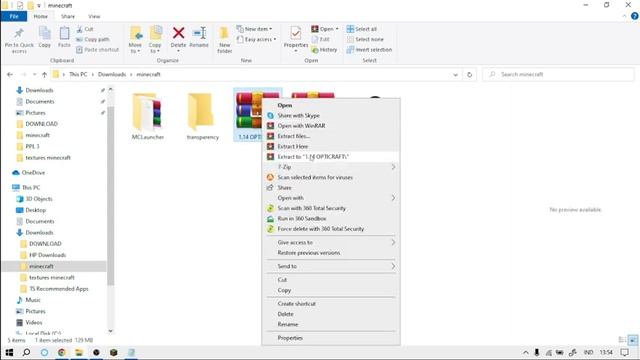Screen dimensions: 640x360
Task: Select 15 Recommended Apps folder
Action: point(54,289)
